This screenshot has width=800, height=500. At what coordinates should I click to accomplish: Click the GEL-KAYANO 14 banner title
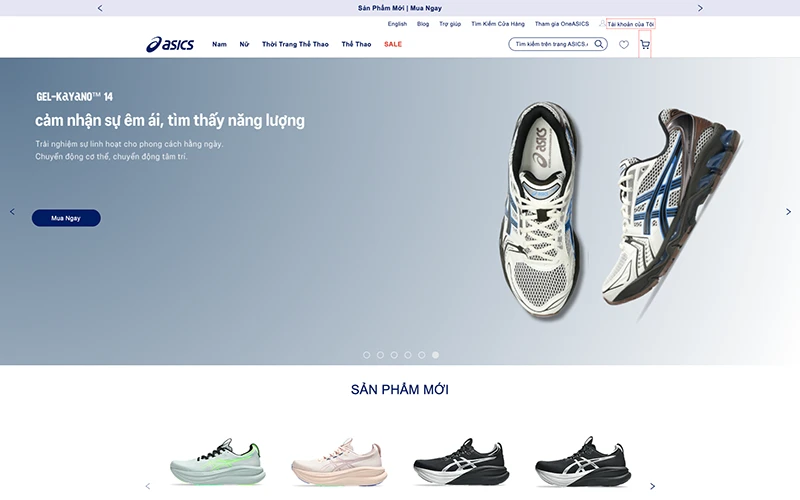pos(74,97)
